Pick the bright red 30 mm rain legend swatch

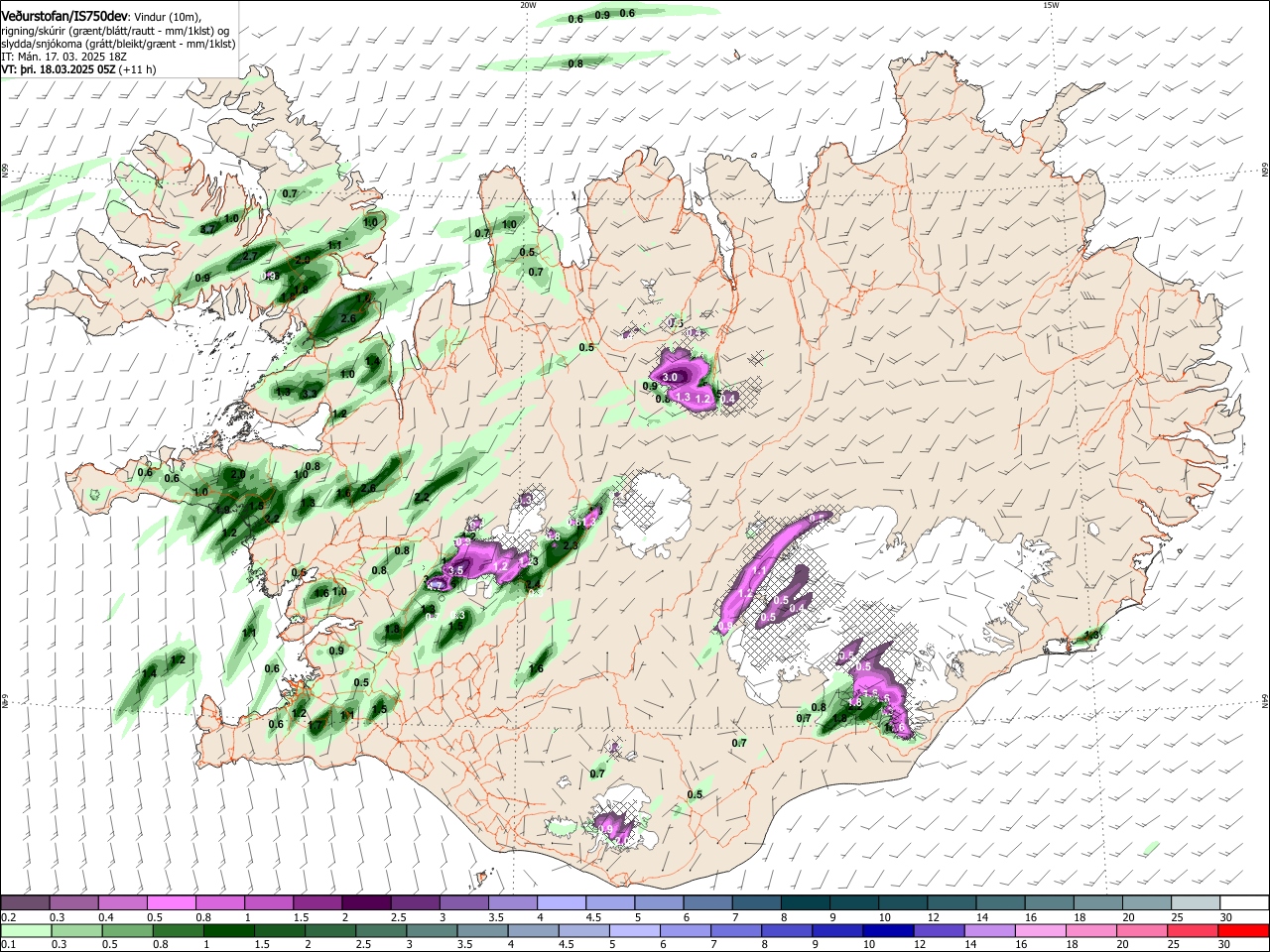tap(1242, 930)
